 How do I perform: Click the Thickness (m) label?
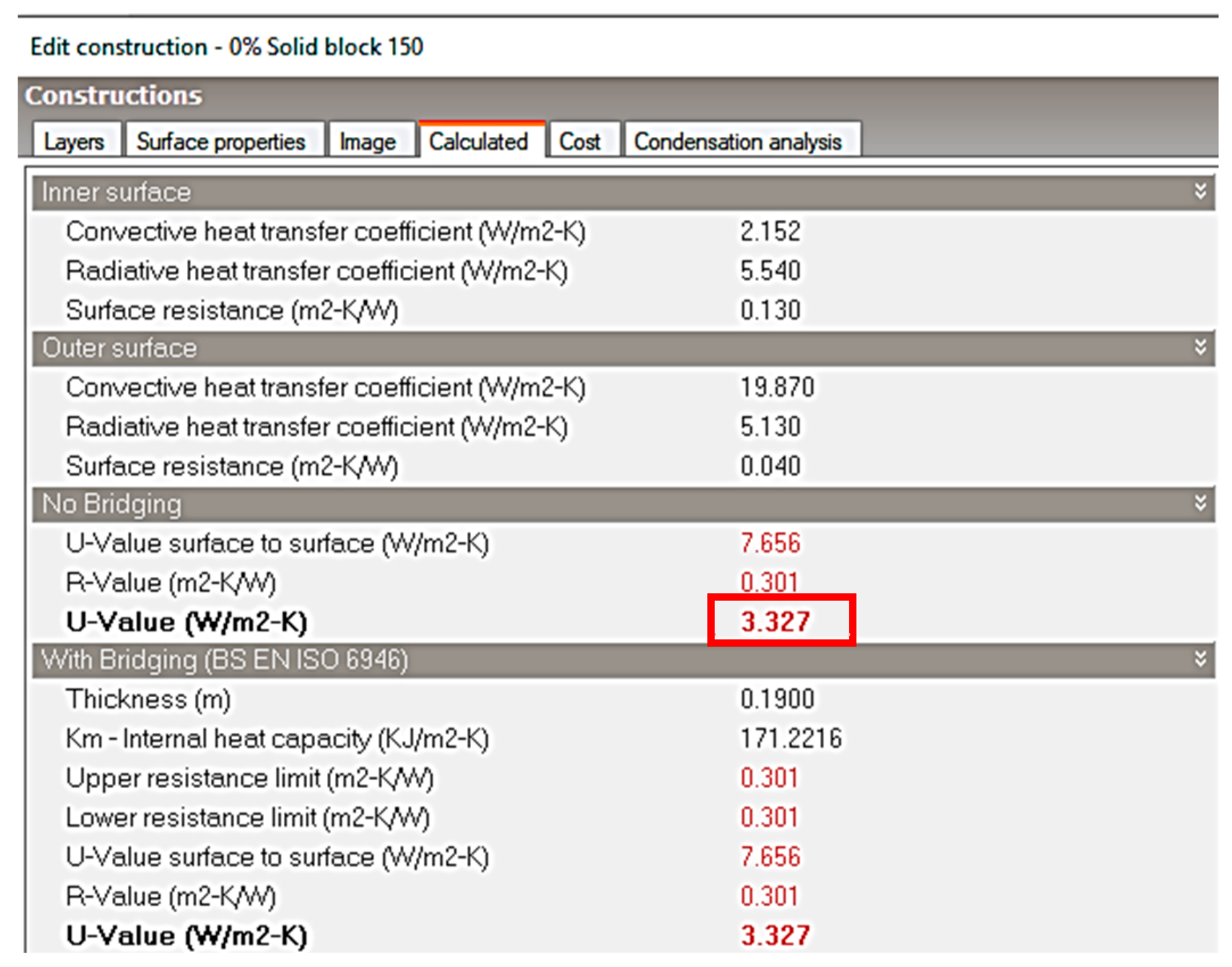149,700
